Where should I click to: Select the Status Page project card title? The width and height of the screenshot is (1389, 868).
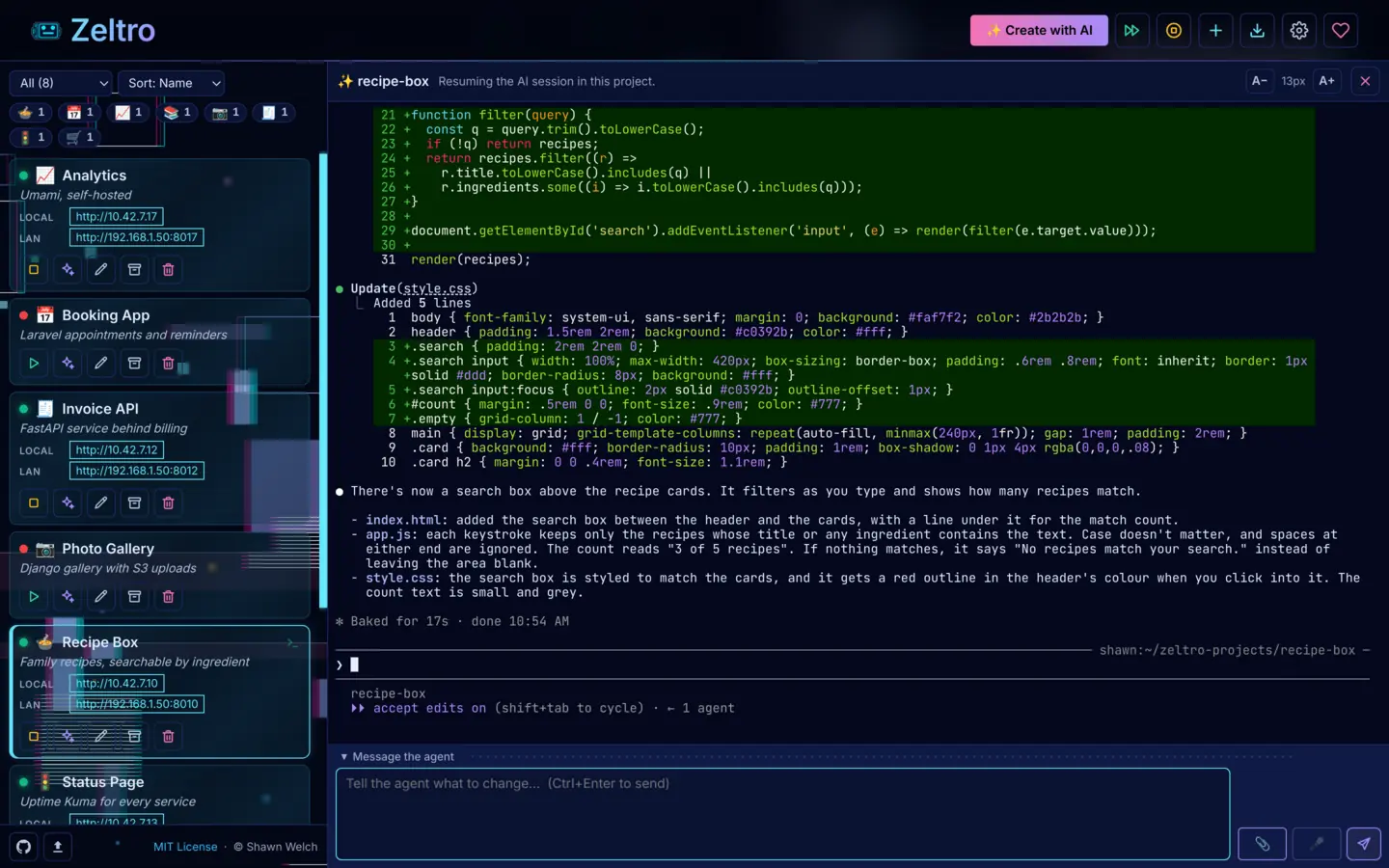(102, 782)
